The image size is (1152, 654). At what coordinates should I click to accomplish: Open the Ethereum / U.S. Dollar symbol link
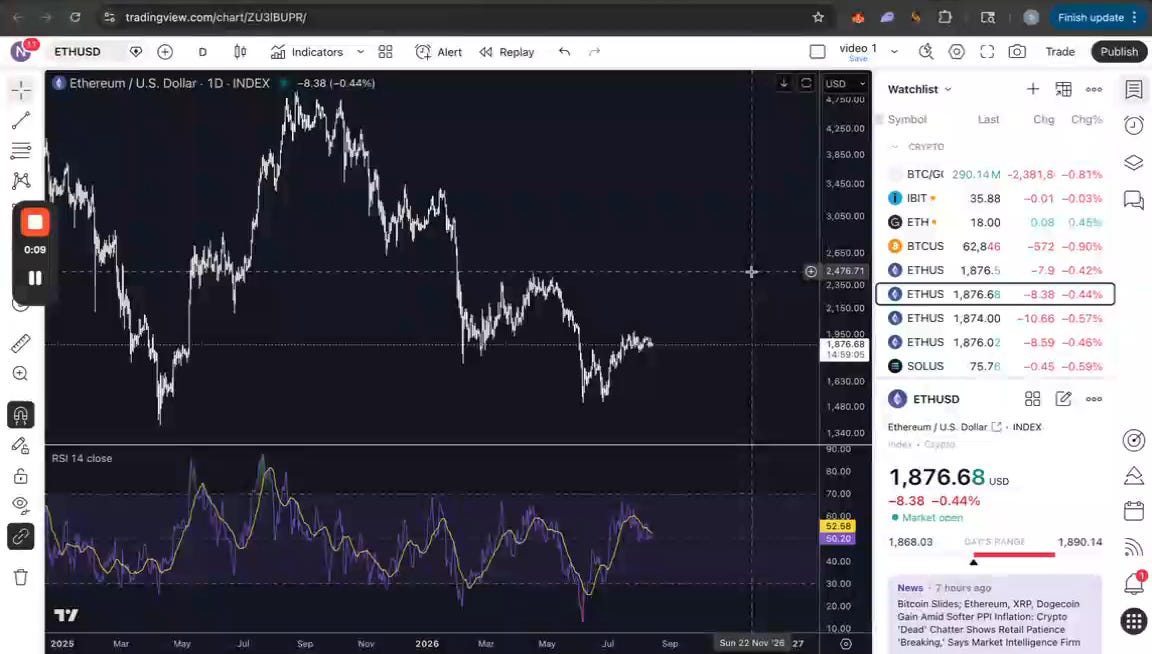tap(944, 427)
